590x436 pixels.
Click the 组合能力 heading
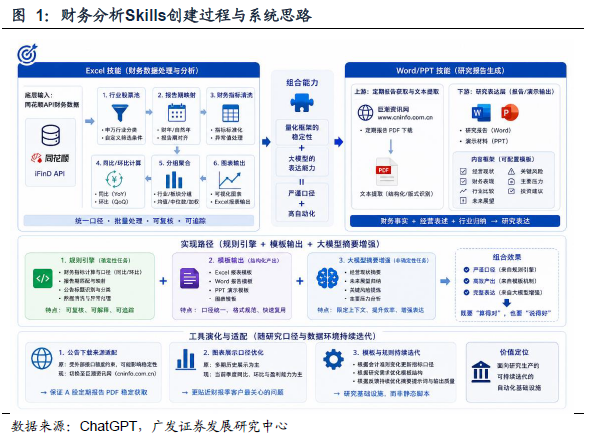pyautogui.click(x=302, y=82)
